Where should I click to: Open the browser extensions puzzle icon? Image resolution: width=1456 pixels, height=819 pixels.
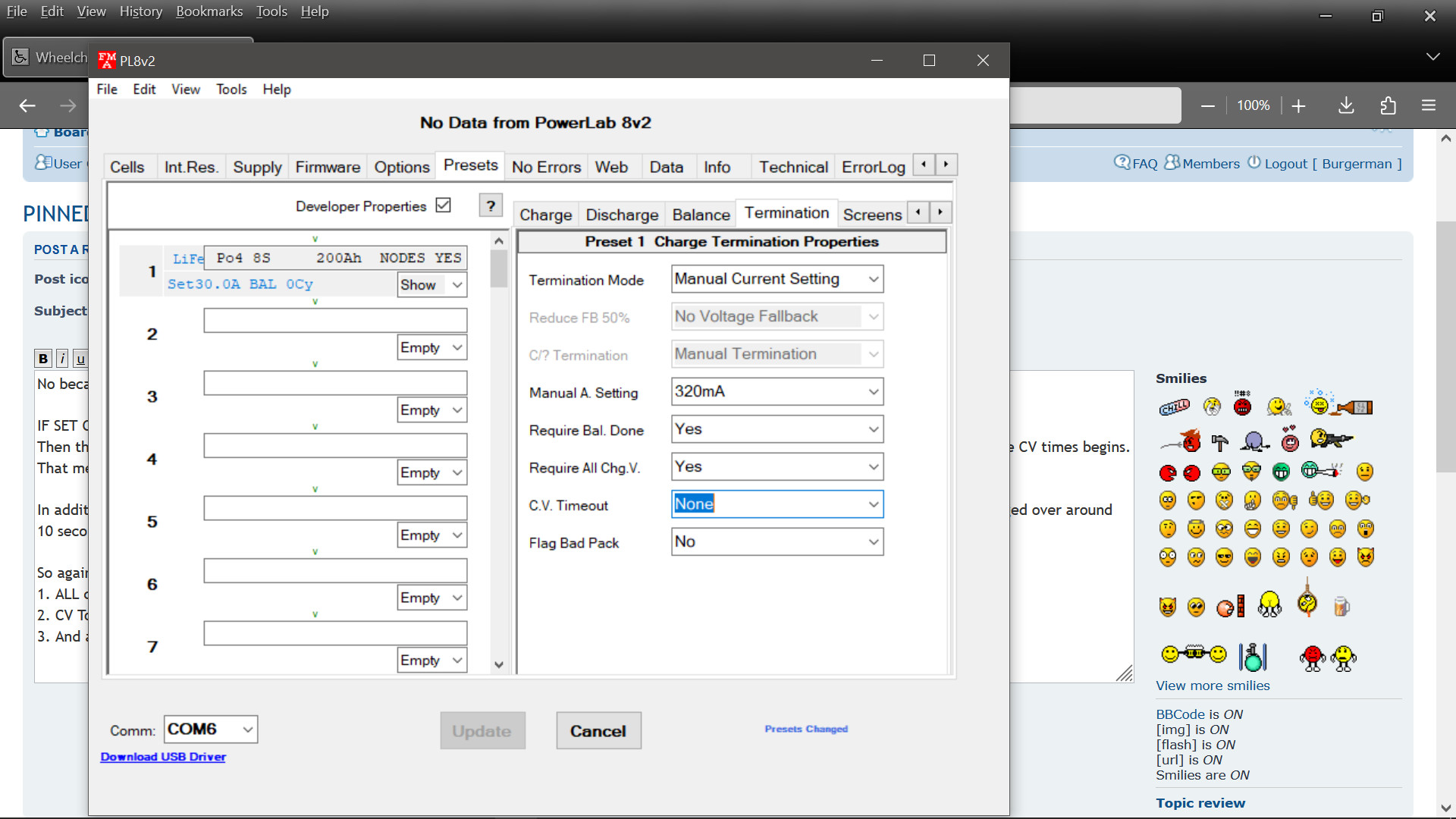click(1388, 105)
